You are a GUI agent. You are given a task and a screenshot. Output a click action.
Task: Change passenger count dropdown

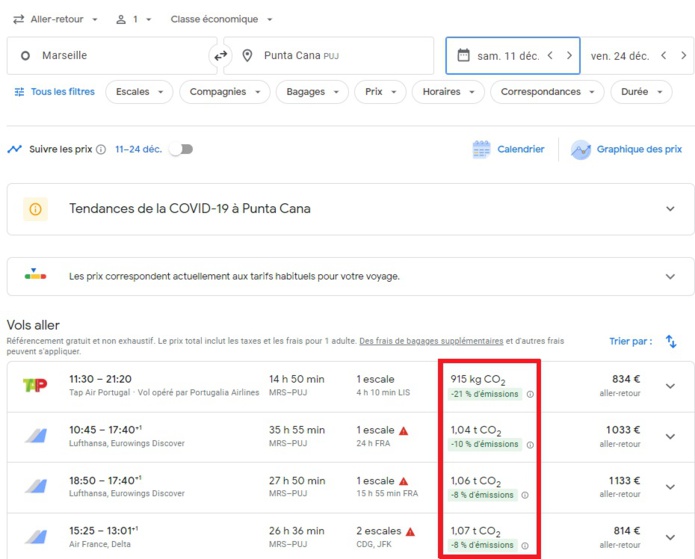pyautogui.click(x=134, y=19)
